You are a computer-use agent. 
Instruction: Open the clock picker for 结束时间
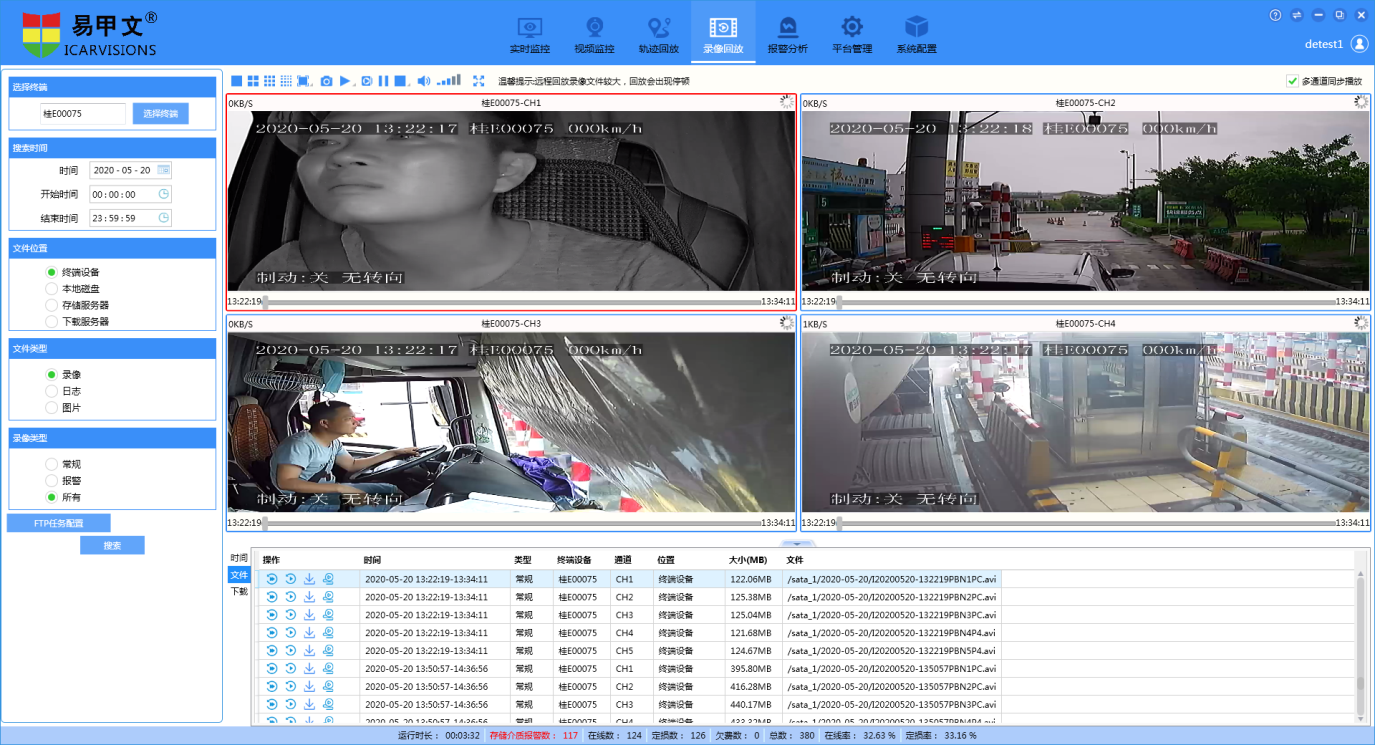point(164,218)
